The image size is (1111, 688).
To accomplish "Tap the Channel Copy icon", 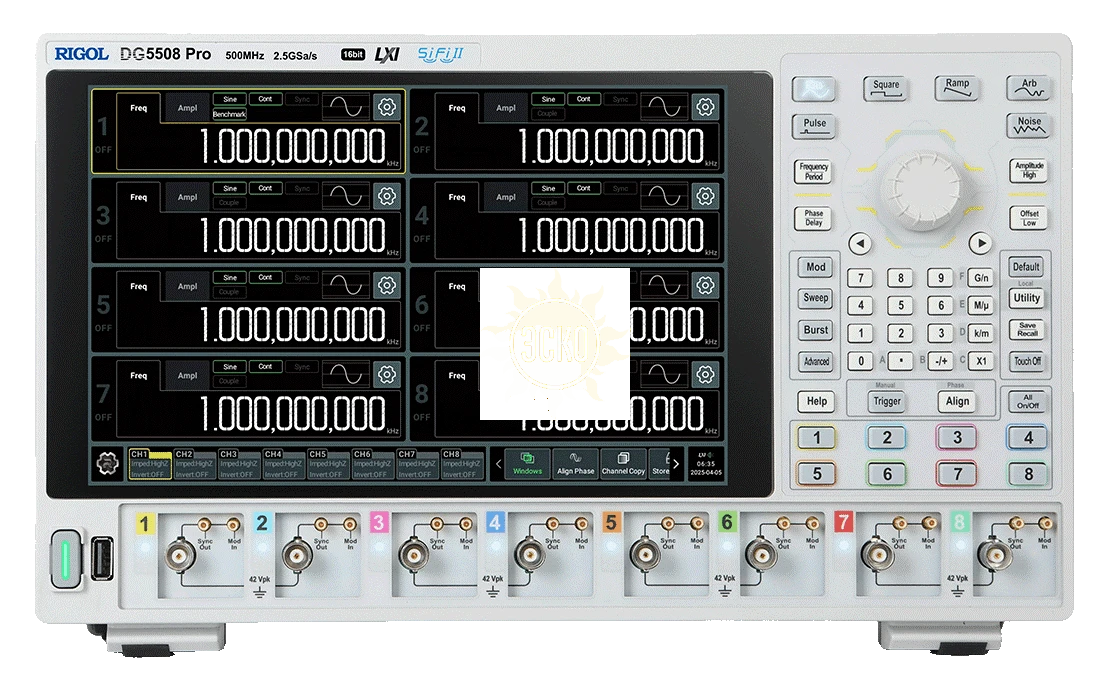I will (623, 464).
